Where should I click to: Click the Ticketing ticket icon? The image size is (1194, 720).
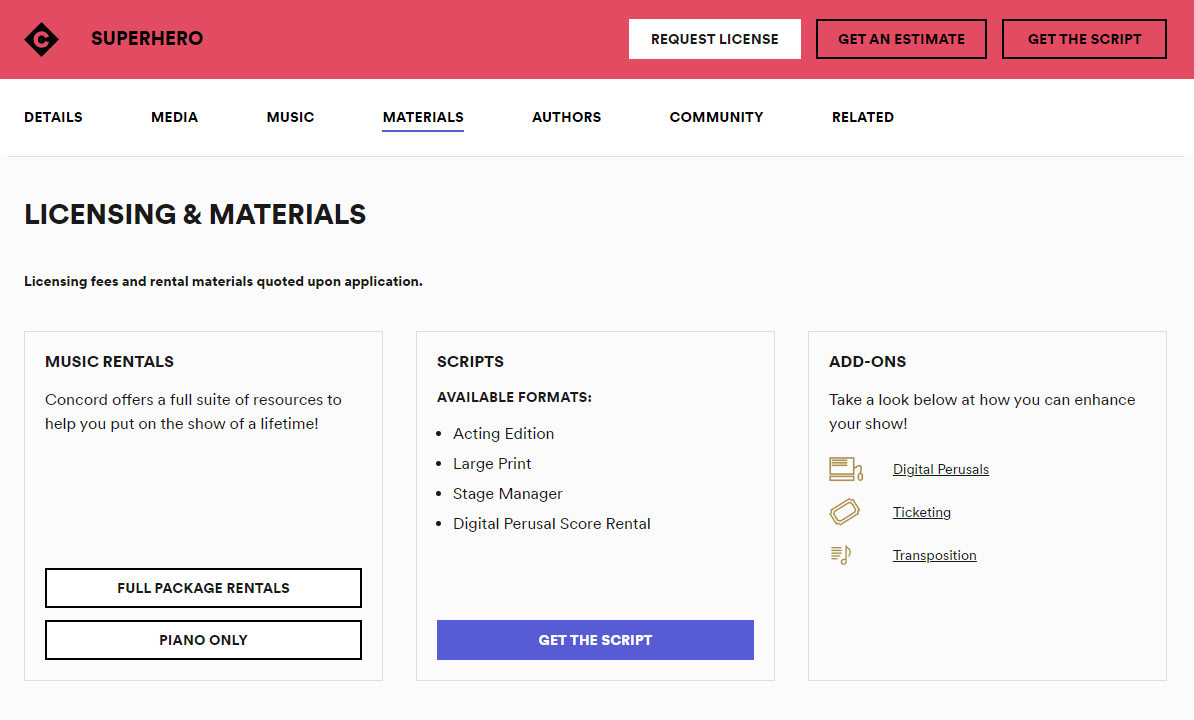tap(844, 511)
